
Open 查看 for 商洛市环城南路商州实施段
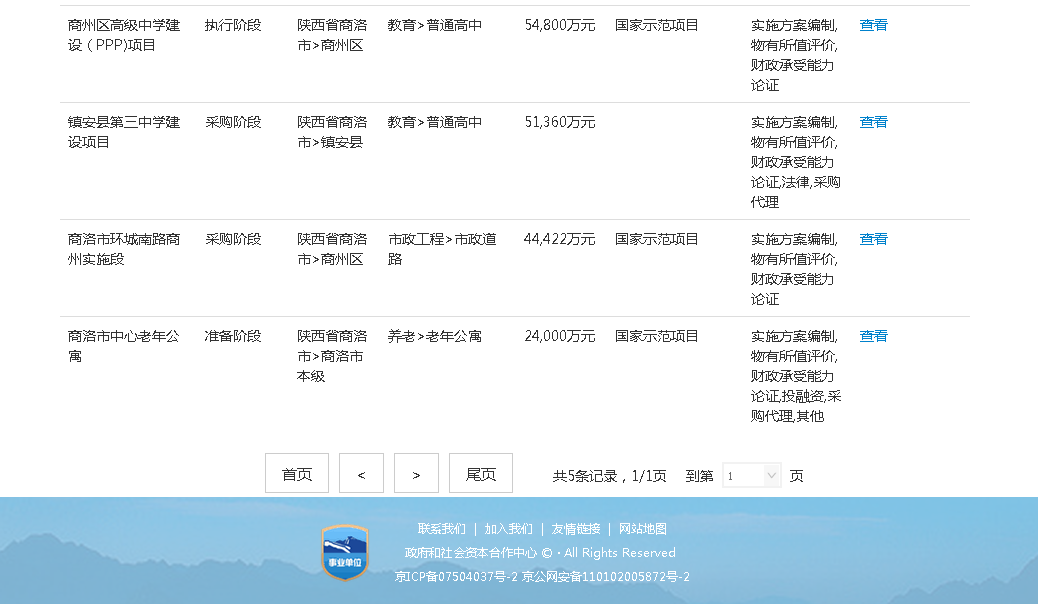pos(872,239)
